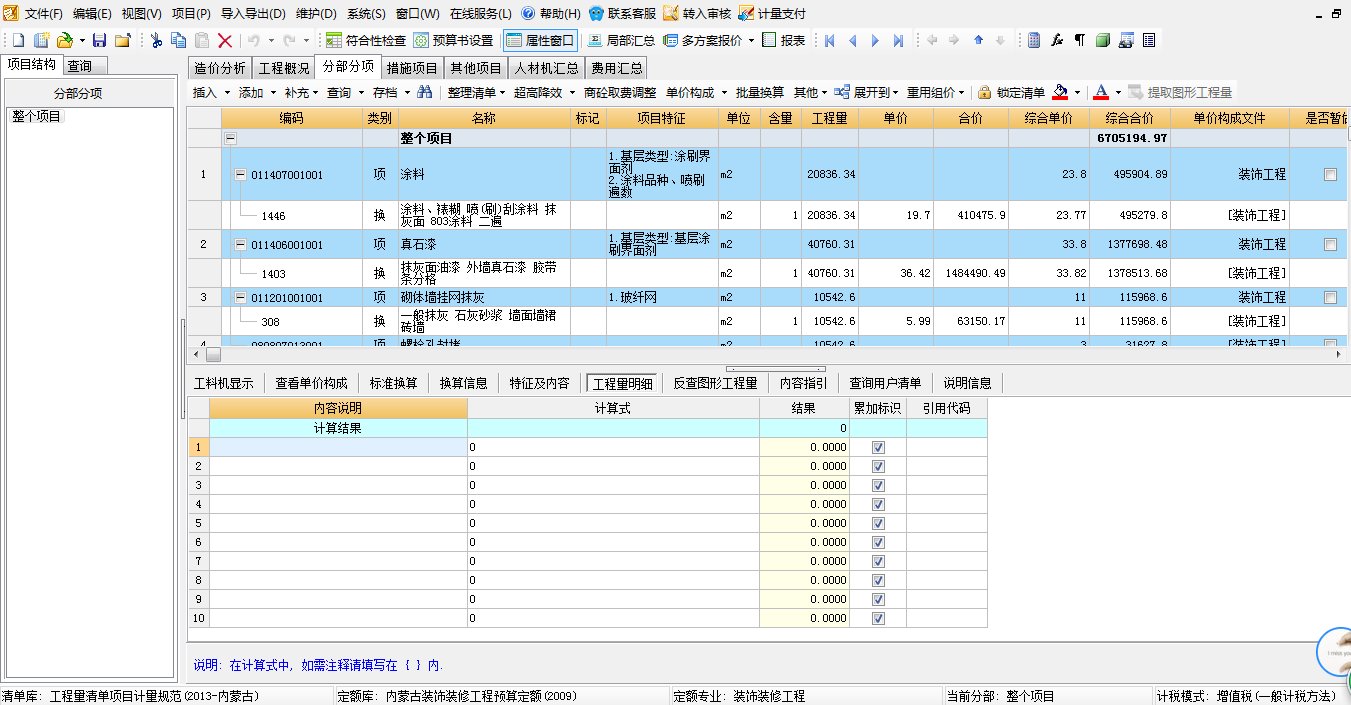Toggle the 属性窗口 button

pyautogui.click(x=540, y=40)
